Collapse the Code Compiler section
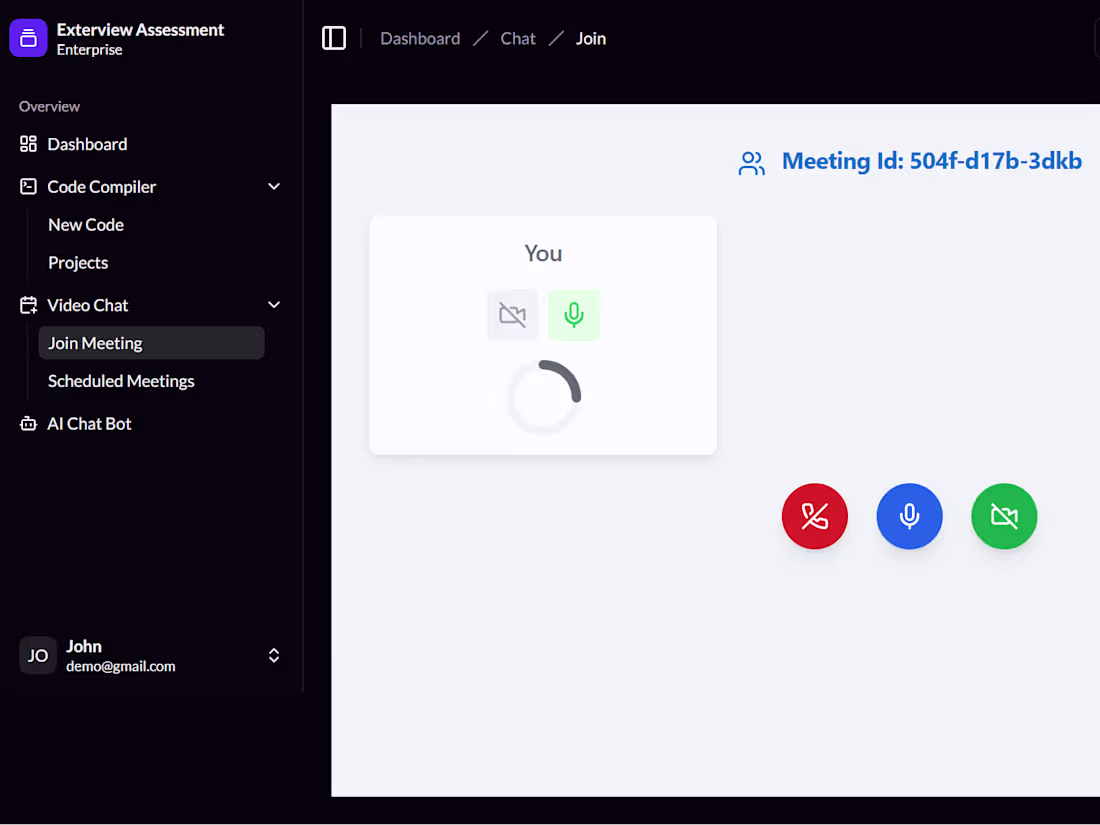 click(273, 186)
